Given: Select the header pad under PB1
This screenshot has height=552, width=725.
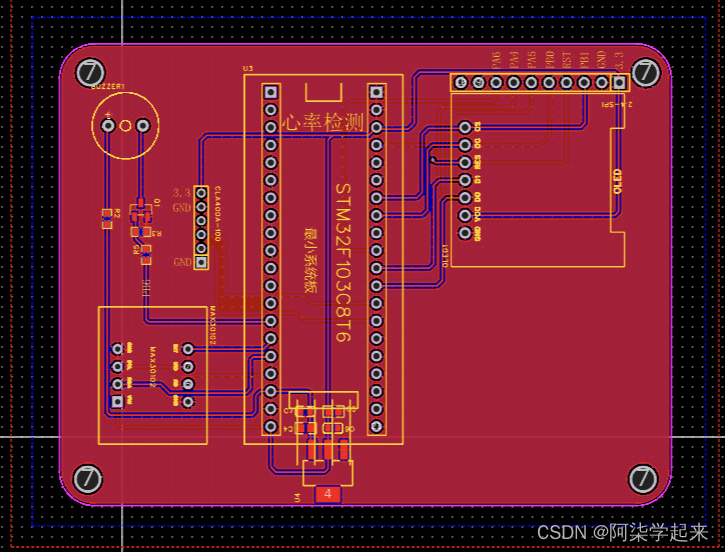Looking at the screenshot, I should click(x=584, y=83).
